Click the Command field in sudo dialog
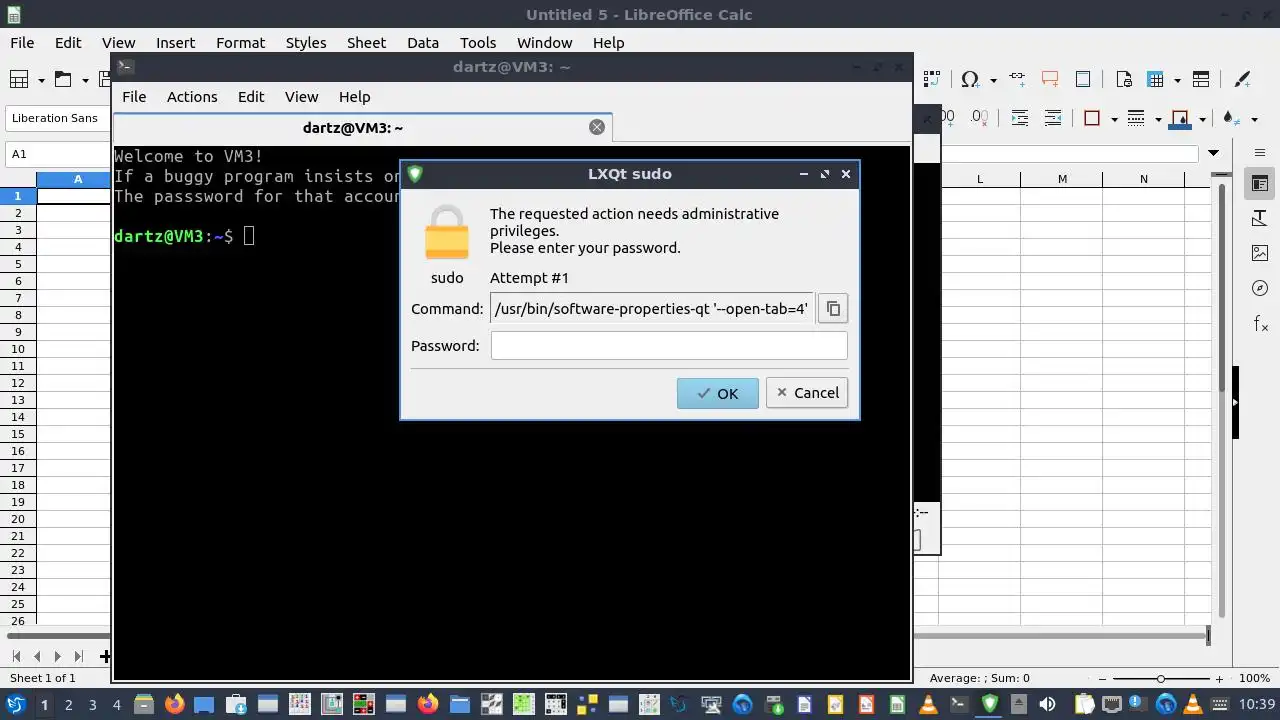 coord(652,309)
